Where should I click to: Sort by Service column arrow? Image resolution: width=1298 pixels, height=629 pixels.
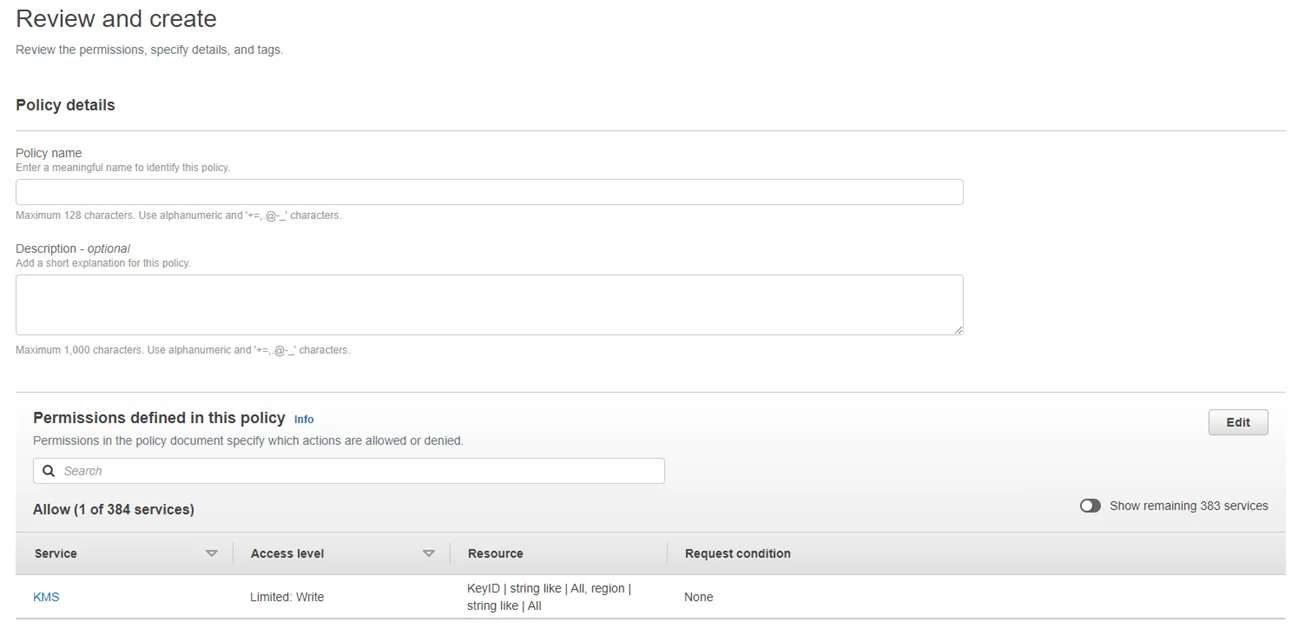click(211, 553)
